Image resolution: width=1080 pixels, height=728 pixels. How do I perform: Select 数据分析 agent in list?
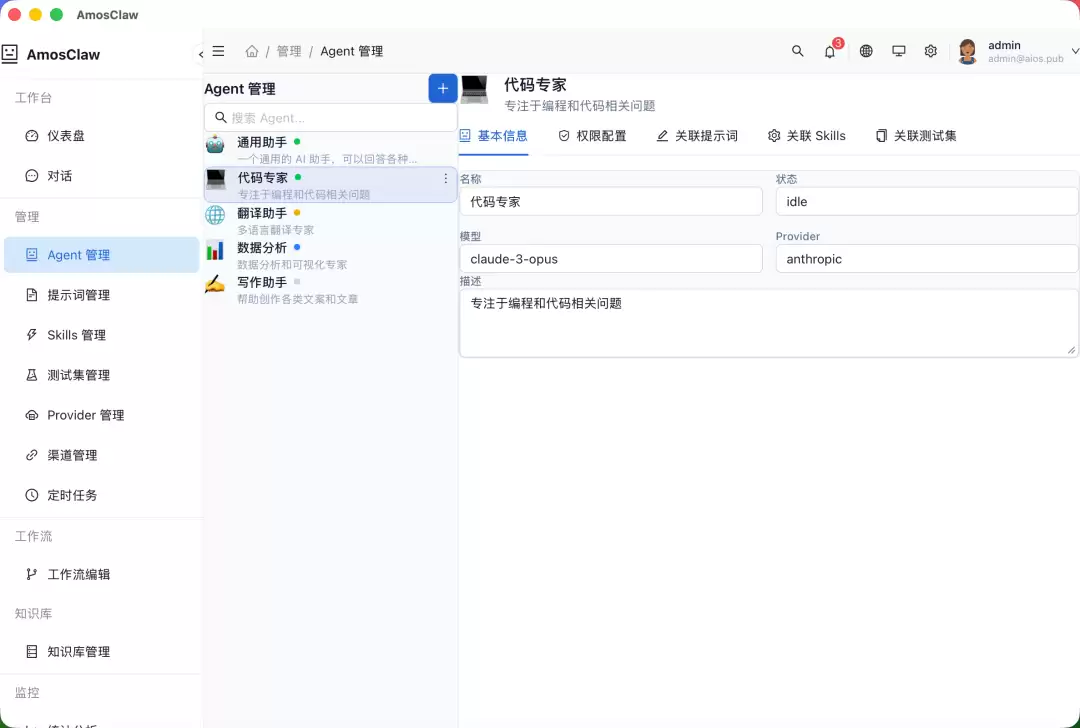click(331, 255)
